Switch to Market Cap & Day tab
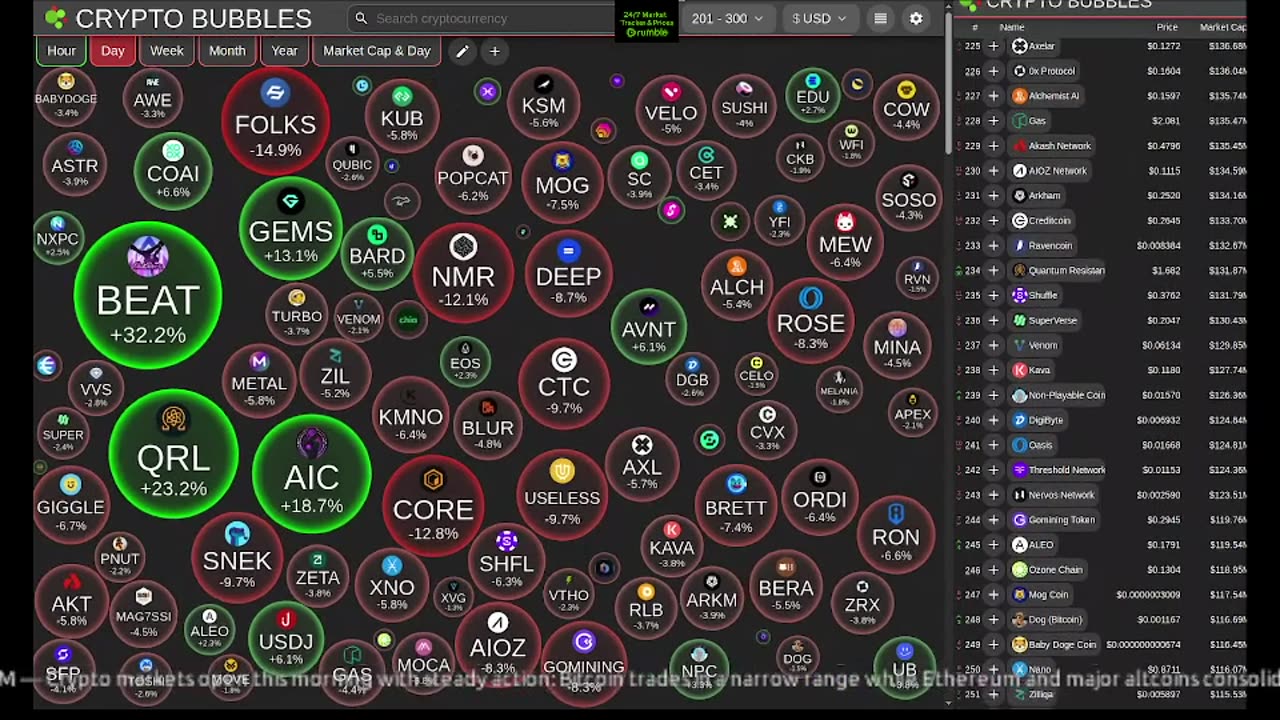Screen dimensions: 1280x720 coord(377,51)
